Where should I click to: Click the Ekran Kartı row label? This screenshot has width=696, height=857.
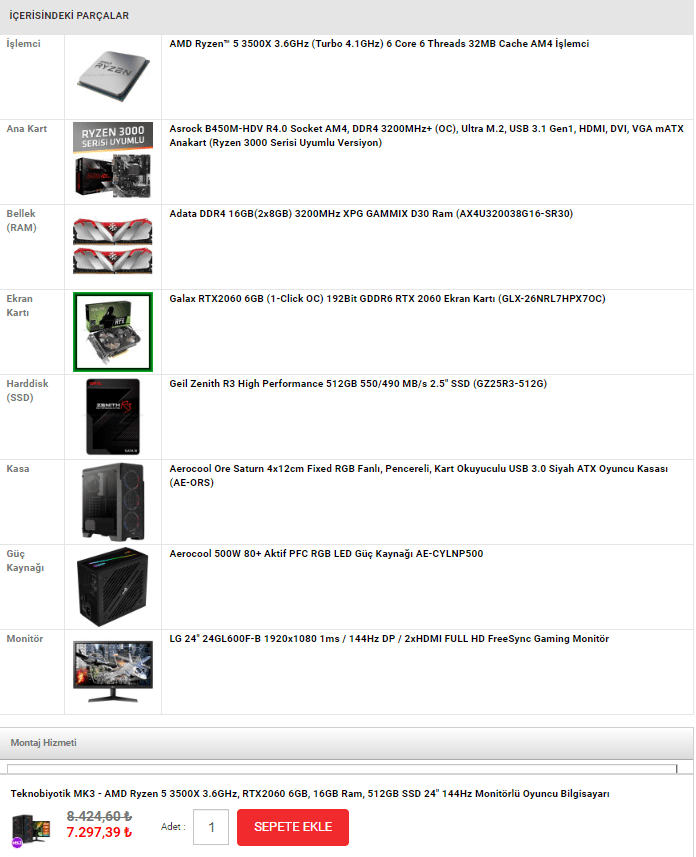coord(20,306)
